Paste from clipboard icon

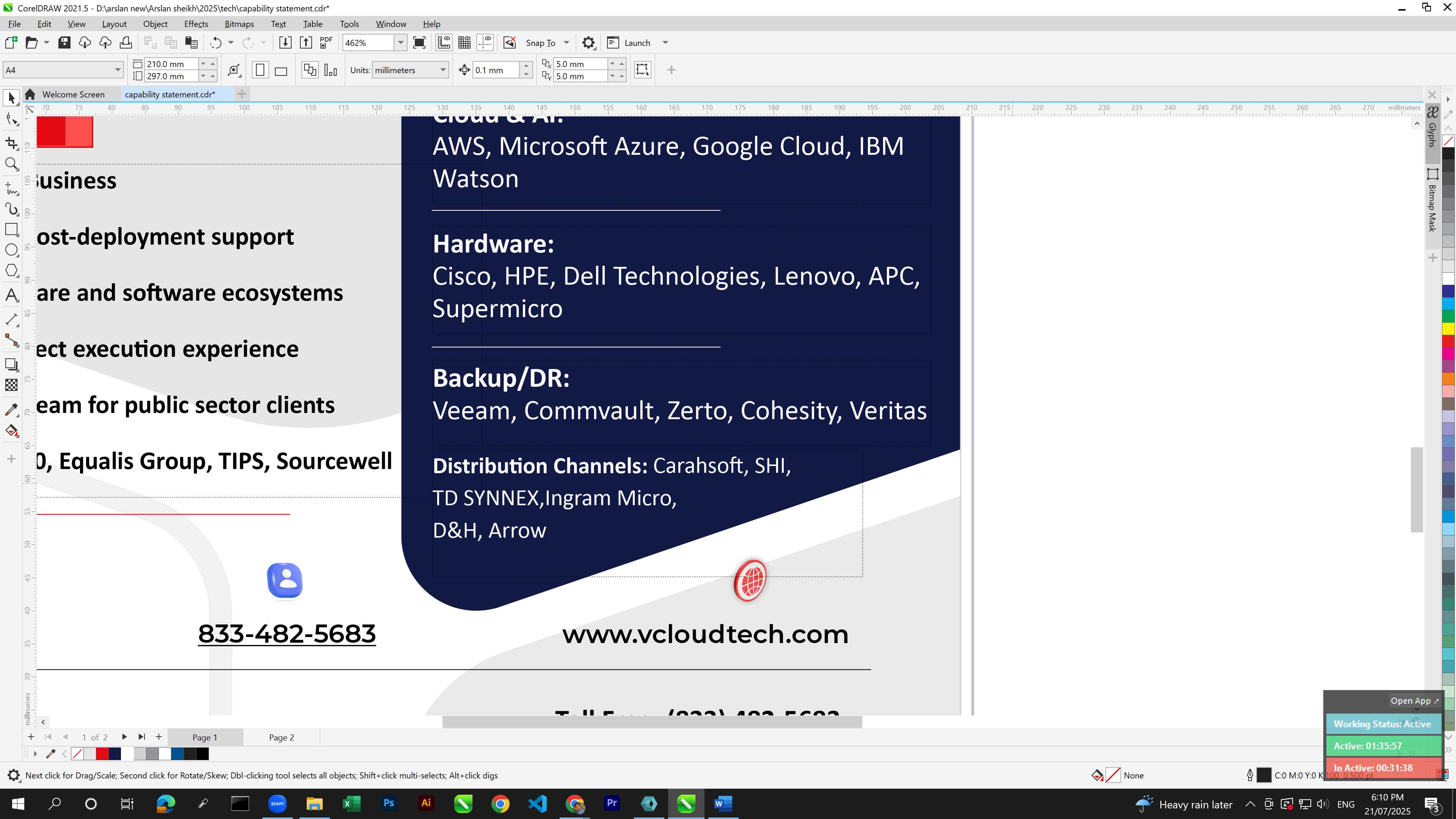[191, 42]
